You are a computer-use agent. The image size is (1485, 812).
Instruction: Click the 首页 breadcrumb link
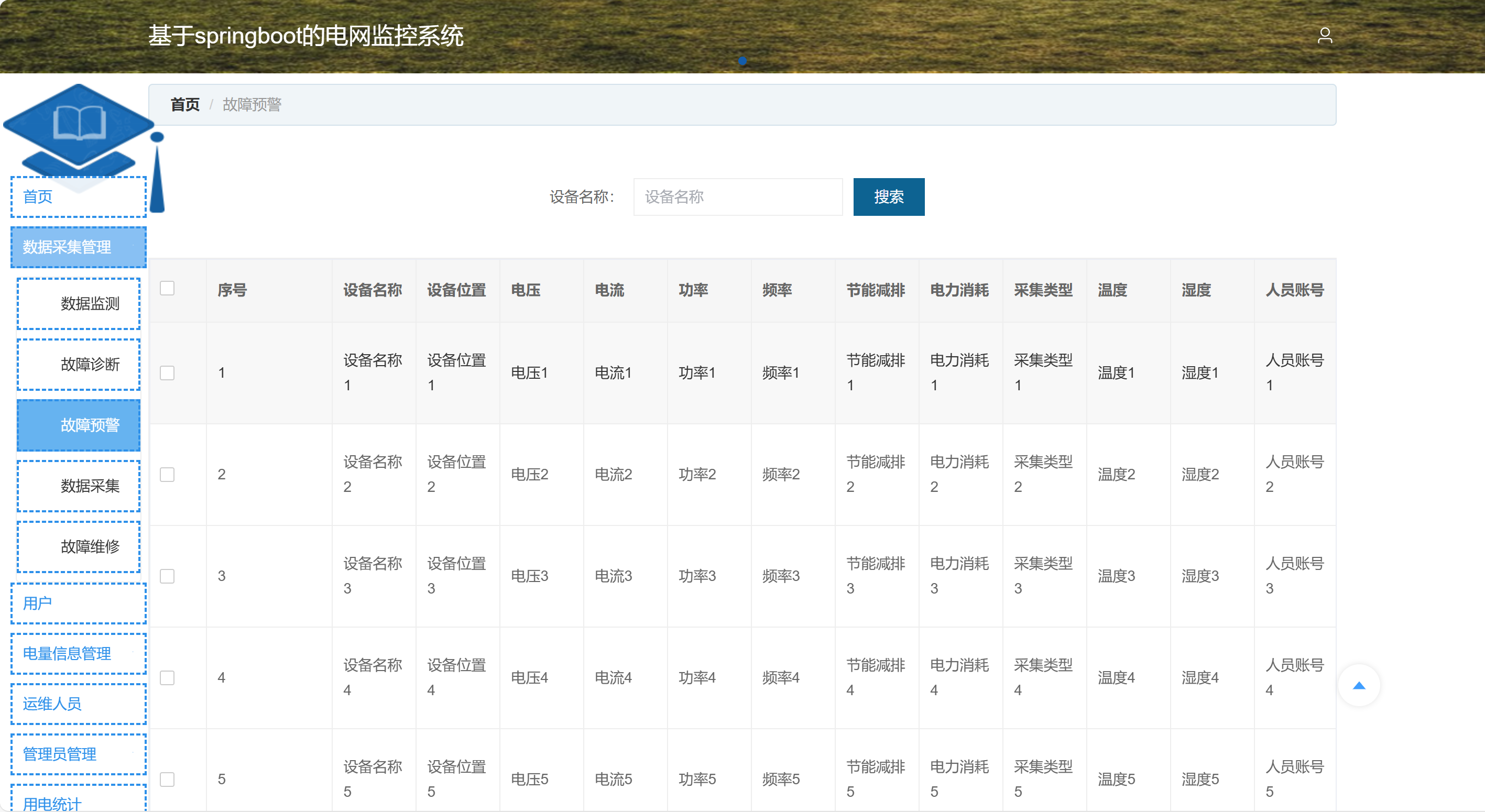(x=184, y=105)
